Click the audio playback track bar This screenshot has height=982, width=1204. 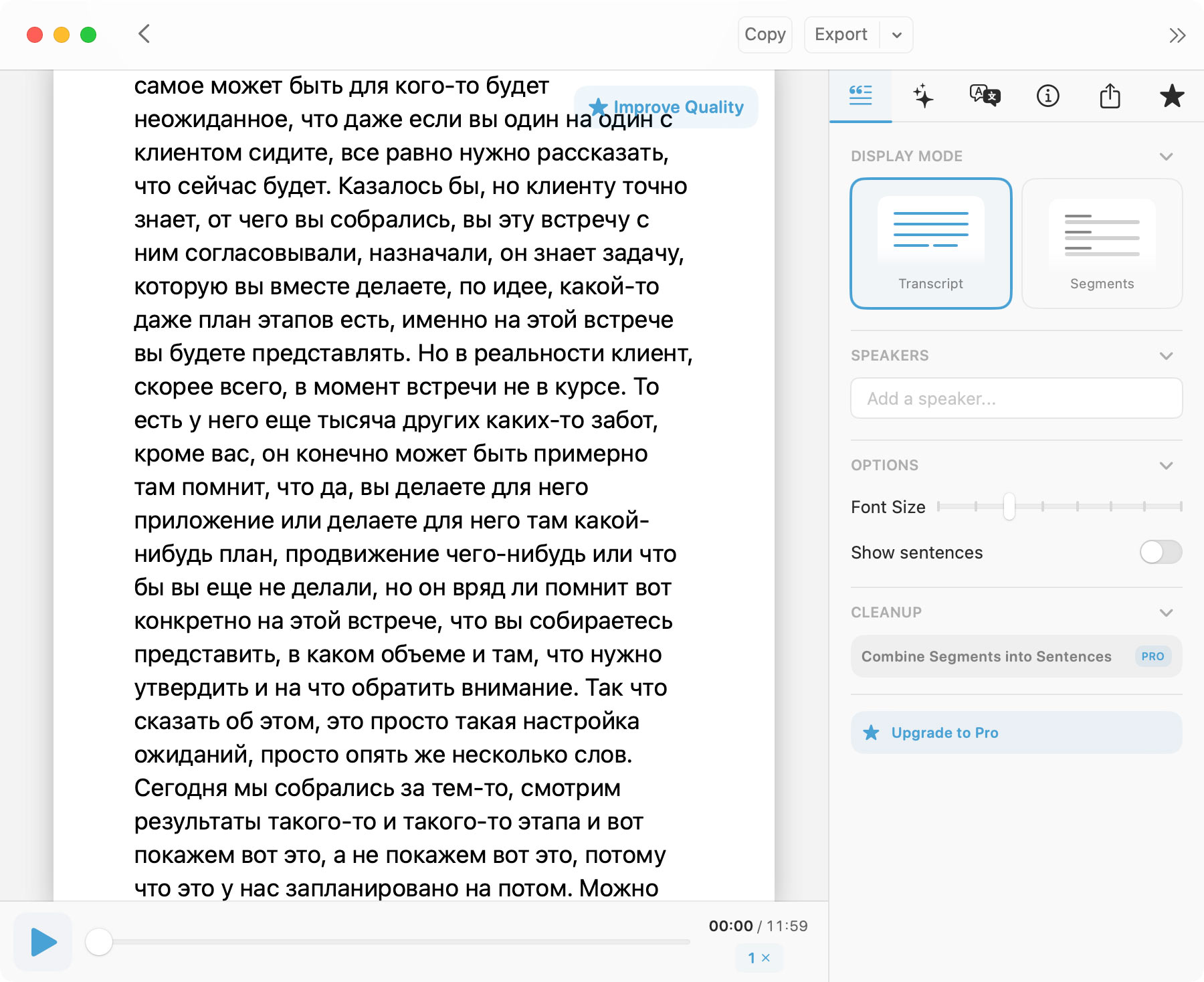tap(388, 942)
